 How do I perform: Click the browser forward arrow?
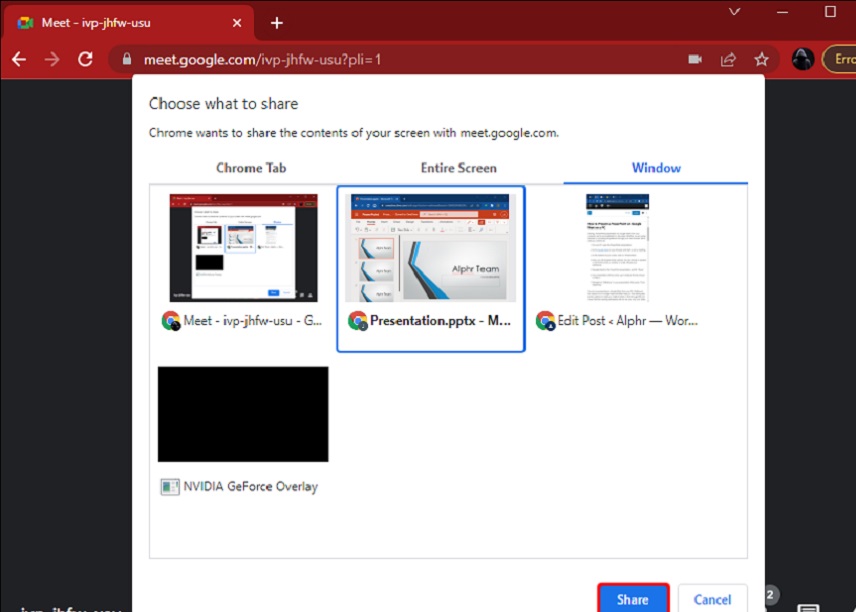[52, 59]
